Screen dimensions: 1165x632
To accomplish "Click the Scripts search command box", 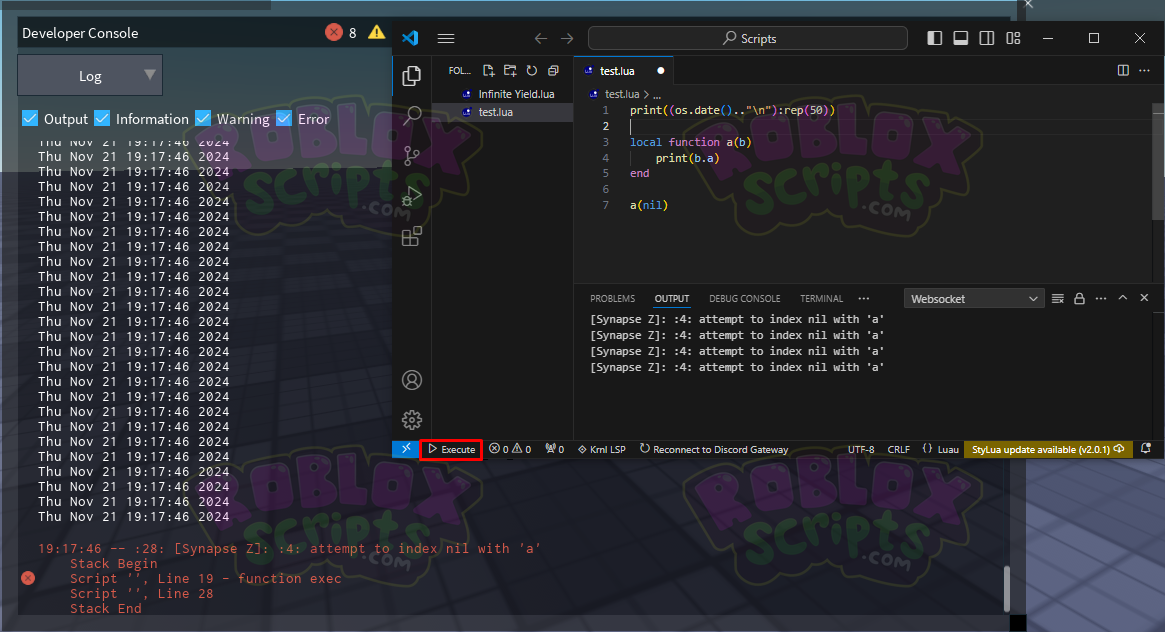I will 747,38.
